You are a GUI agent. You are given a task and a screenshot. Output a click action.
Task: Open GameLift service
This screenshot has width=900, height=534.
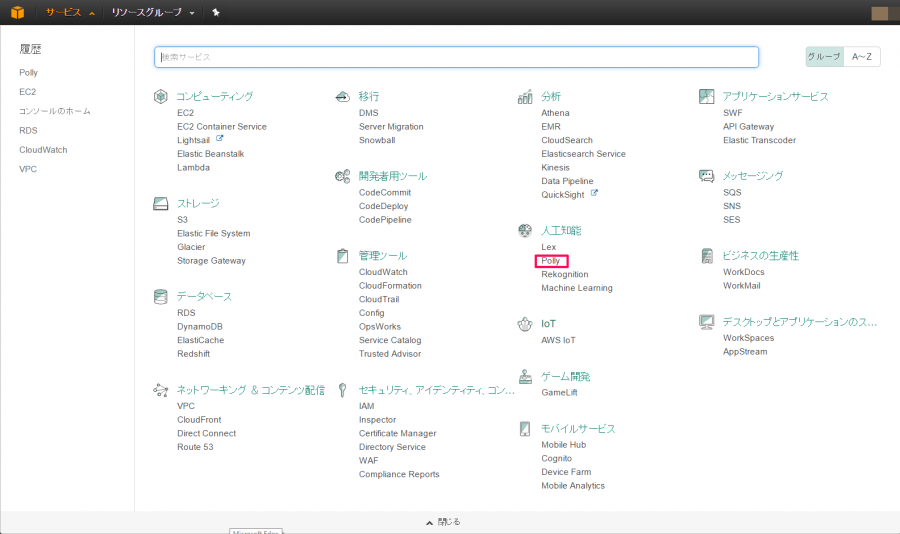tap(559, 393)
